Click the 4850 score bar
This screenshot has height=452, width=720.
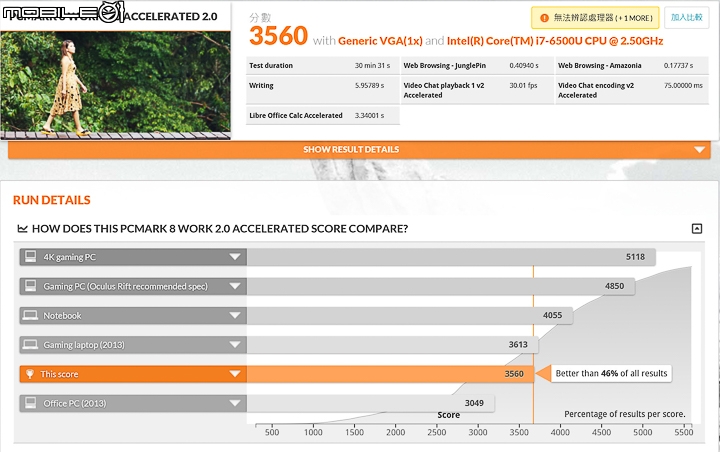tap(441, 286)
